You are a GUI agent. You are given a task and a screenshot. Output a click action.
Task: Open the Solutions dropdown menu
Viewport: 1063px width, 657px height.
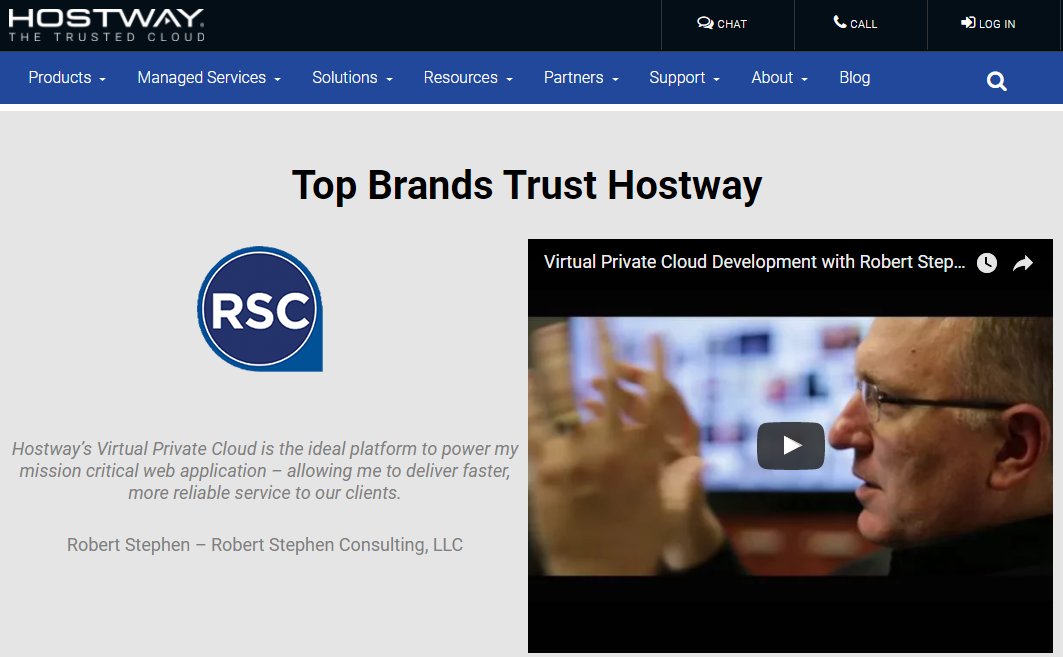coord(352,77)
